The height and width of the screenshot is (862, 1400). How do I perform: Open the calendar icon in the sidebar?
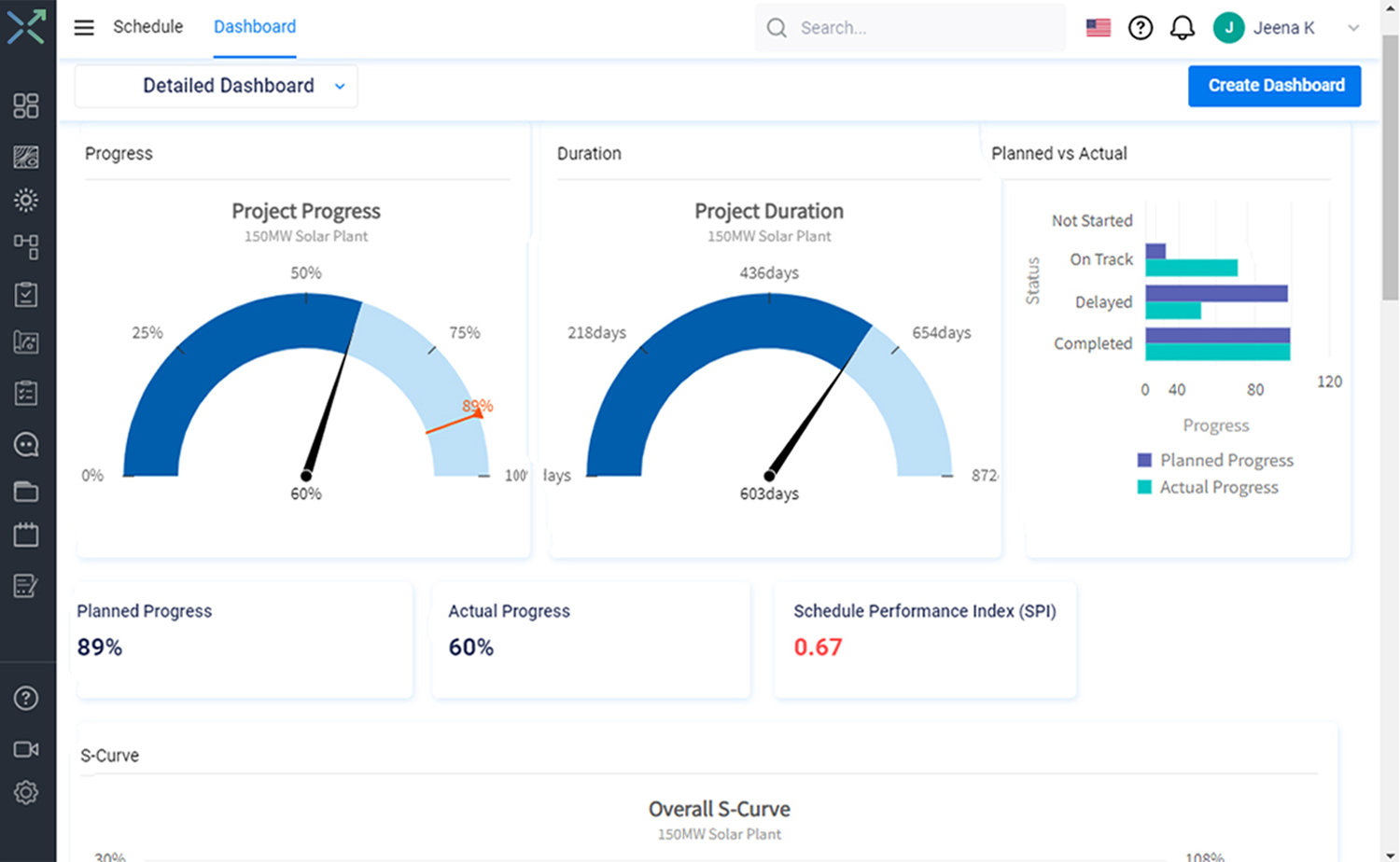[x=27, y=534]
